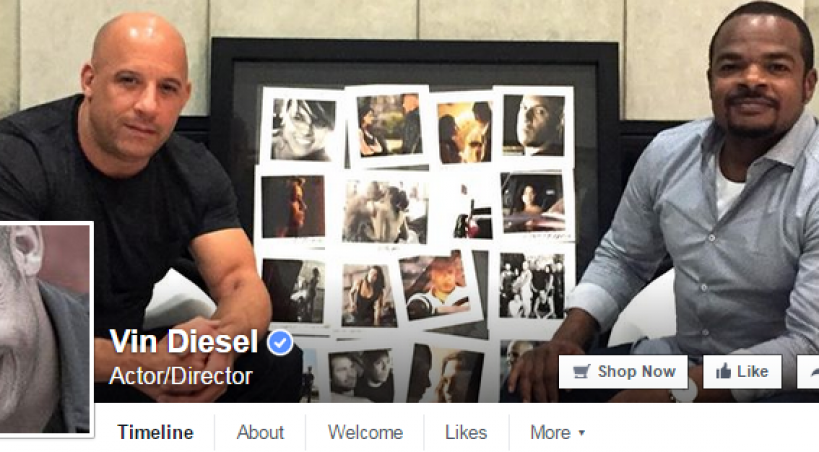Open the More dropdown arrow
This screenshot has height=452, width=819.
(582, 433)
